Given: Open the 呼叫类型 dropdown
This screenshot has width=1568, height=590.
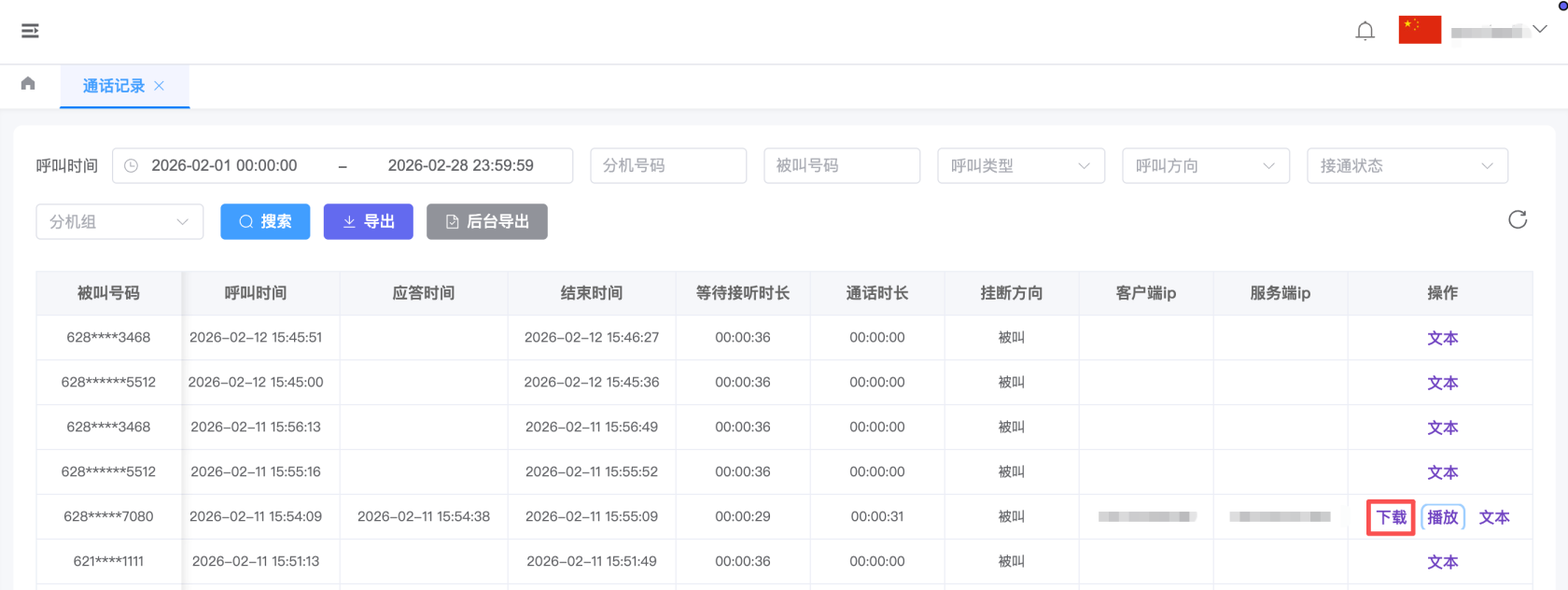Looking at the screenshot, I should [1020, 166].
